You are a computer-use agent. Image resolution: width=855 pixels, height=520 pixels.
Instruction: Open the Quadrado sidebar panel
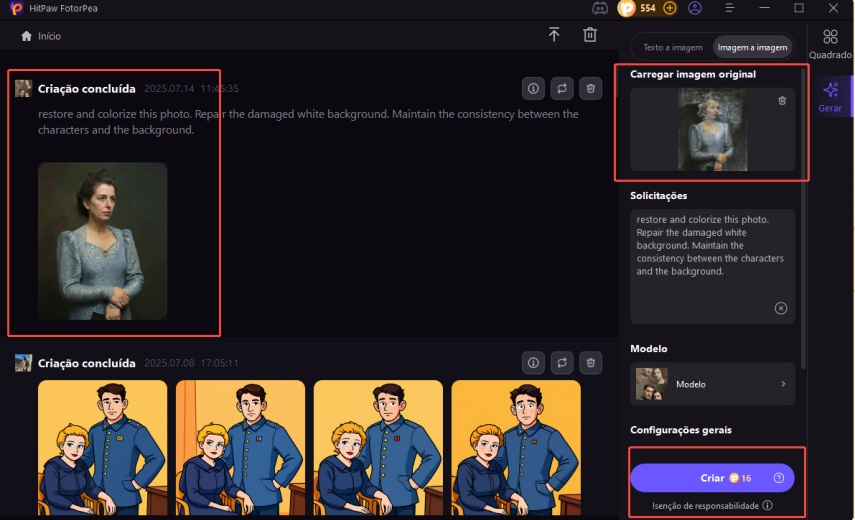830,45
